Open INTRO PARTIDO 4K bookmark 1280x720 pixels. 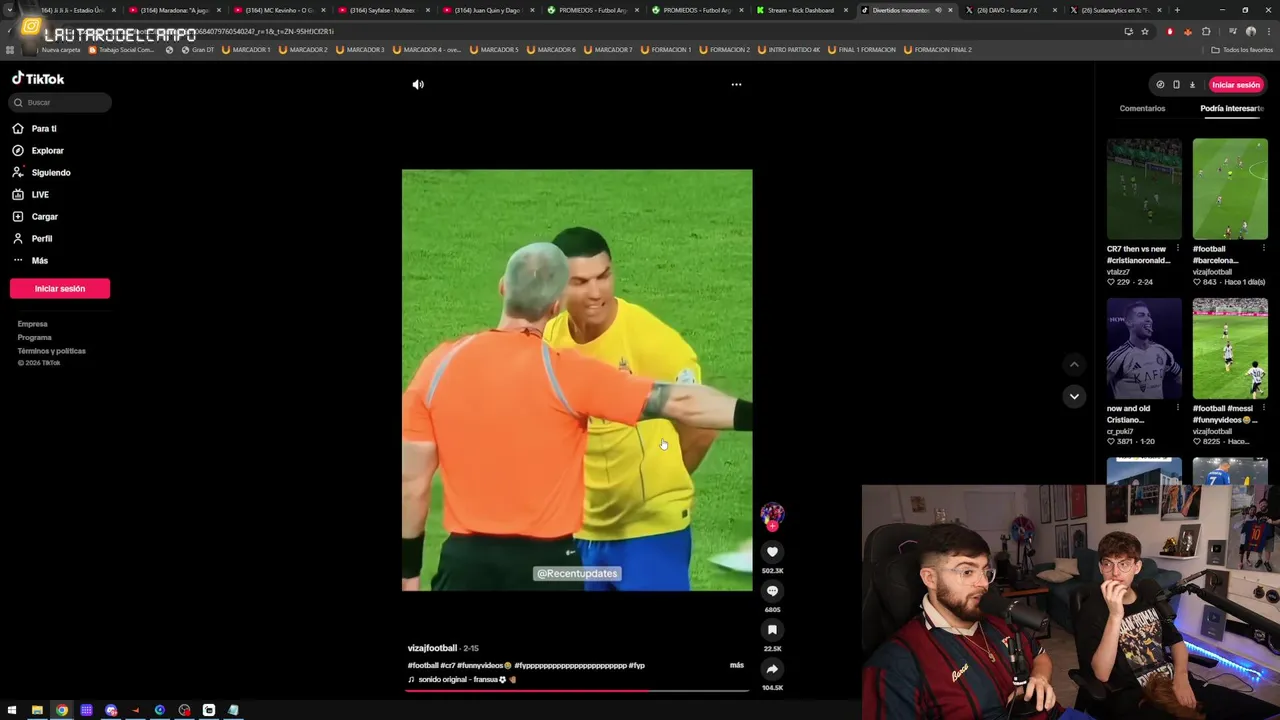coord(789,50)
